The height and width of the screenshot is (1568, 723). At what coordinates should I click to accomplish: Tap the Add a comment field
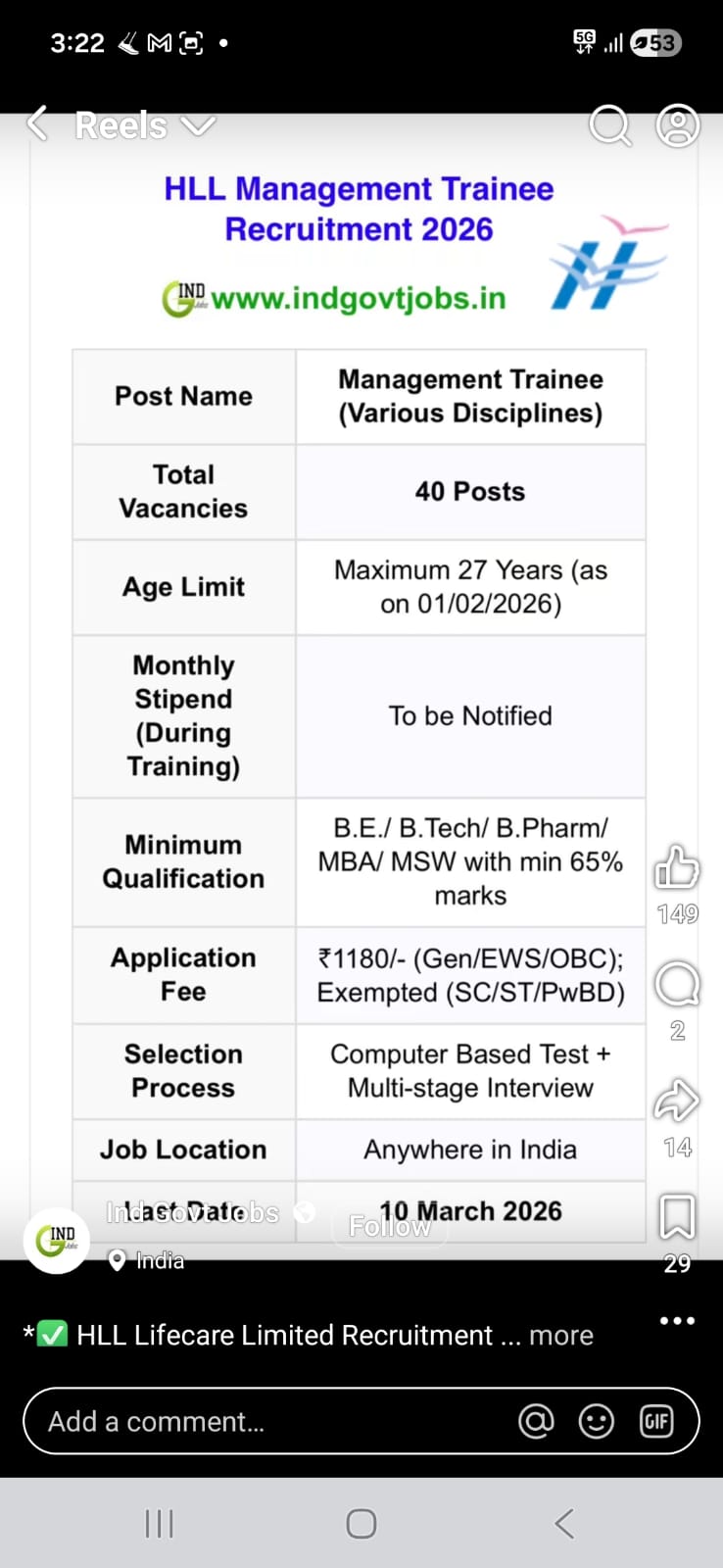click(x=265, y=1421)
